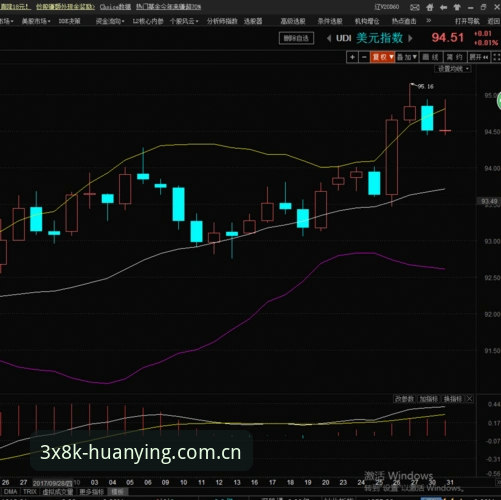Open the 复权 dropdown
The height and width of the screenshot is (500, 501).
pyautogui.click(x=382, y=57)
